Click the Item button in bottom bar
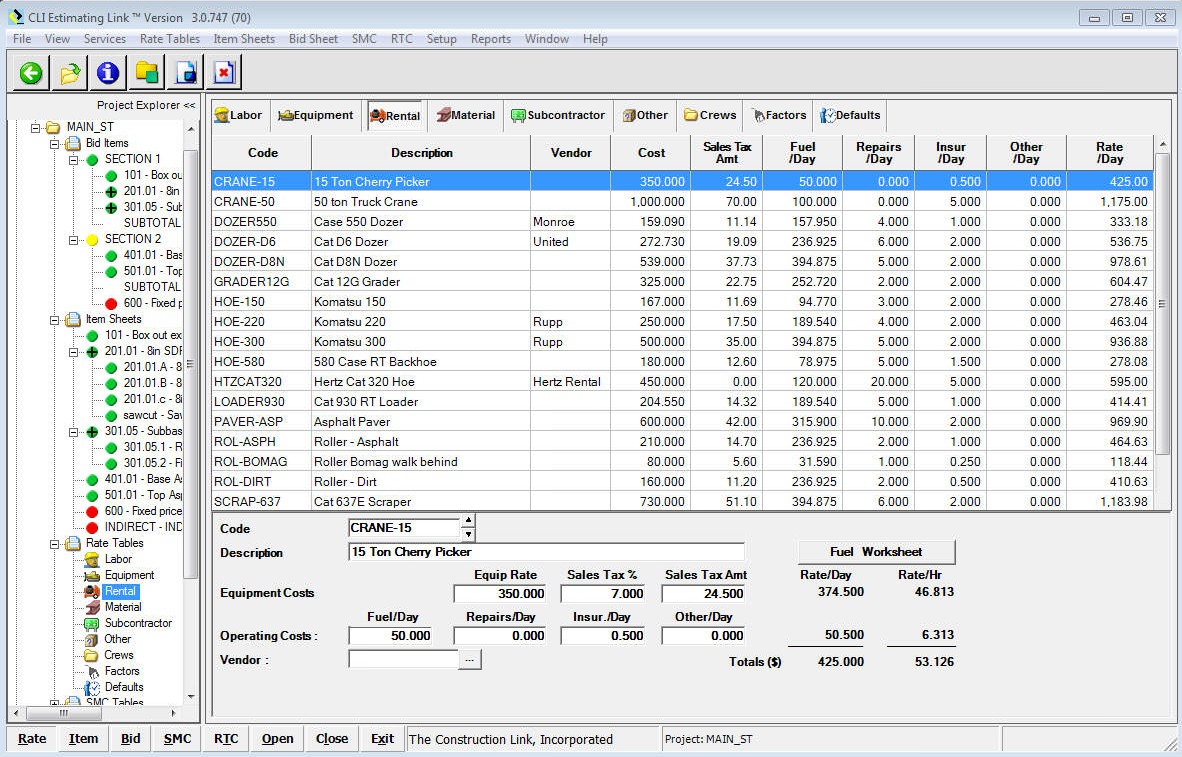Image resolution: width=1182 pixels, height=757 pixels. 83,739
